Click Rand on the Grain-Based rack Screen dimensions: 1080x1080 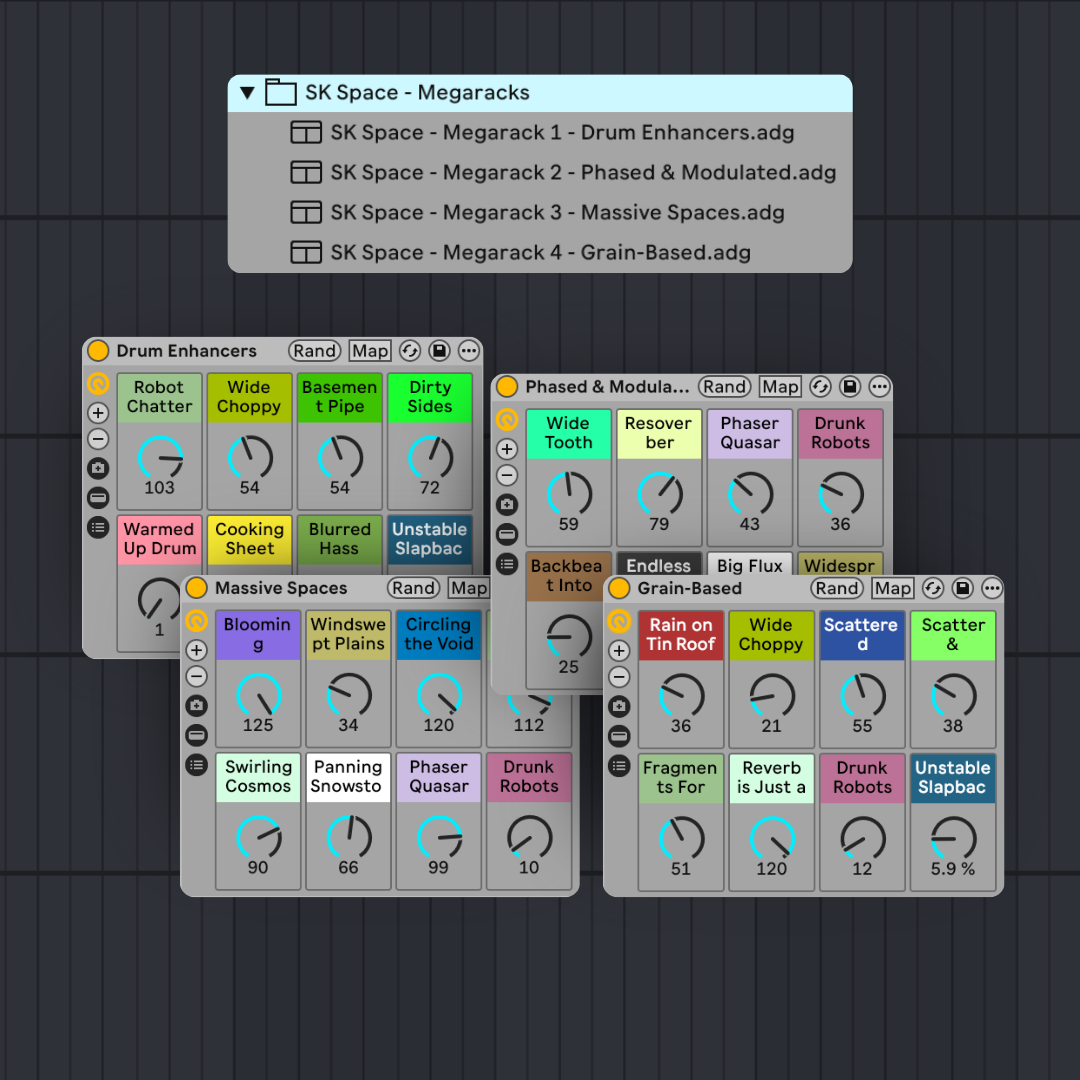coord(838,588)
